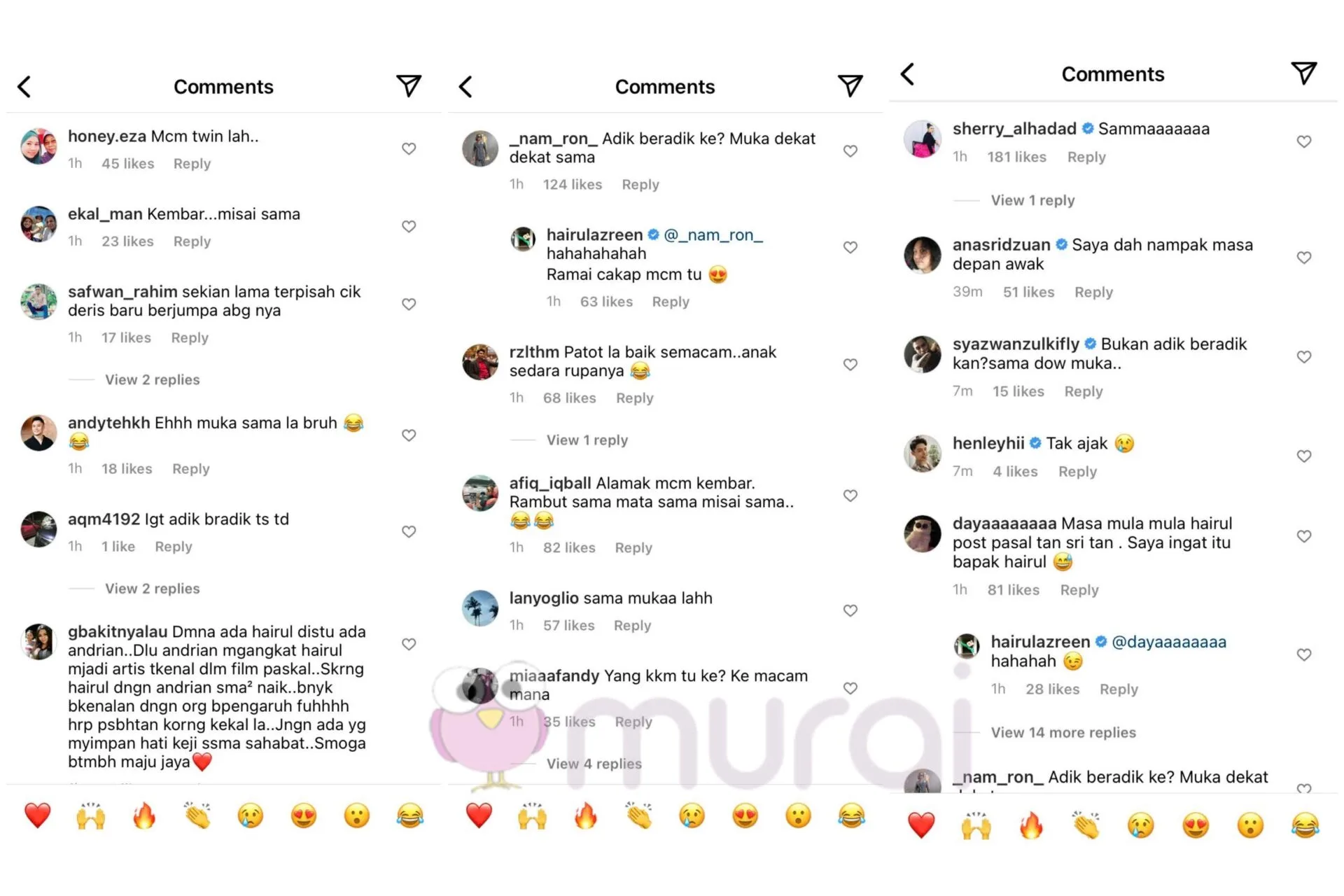Expand View 2 replies under safwan_rahim
Viewport: 1344px width, 896px height.
(x=153, y=379)
